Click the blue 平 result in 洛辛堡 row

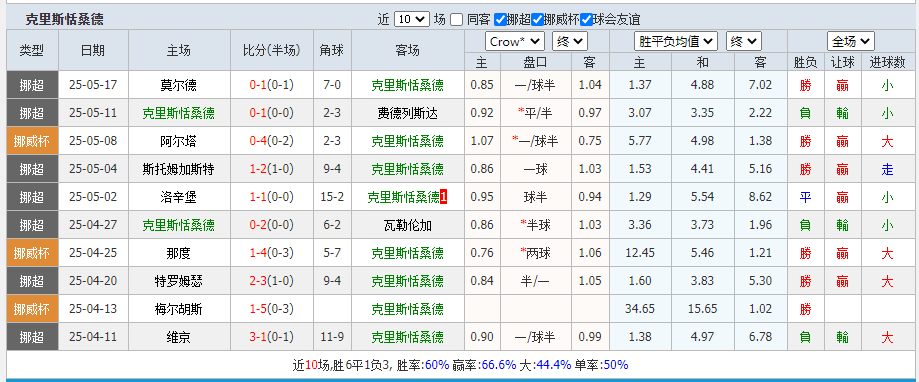point(806,197)
